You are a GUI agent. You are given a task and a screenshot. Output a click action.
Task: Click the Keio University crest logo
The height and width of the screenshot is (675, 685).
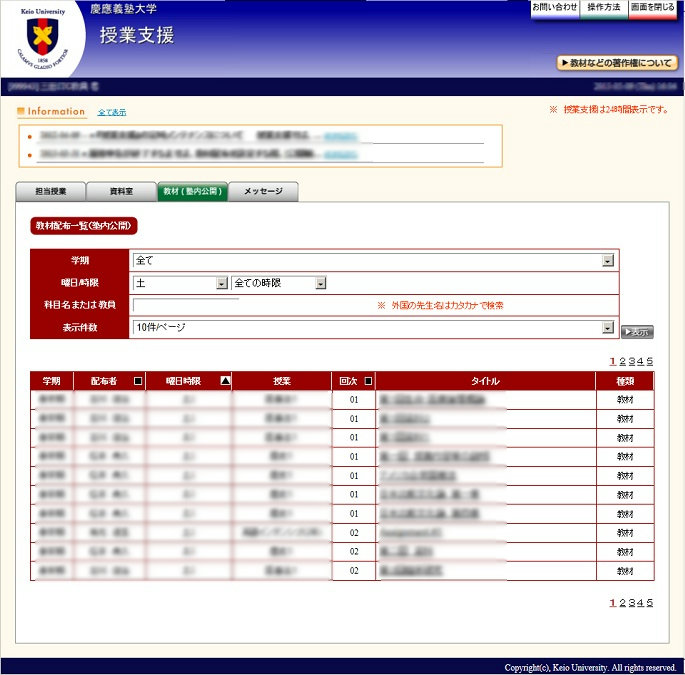coord(42,40)
